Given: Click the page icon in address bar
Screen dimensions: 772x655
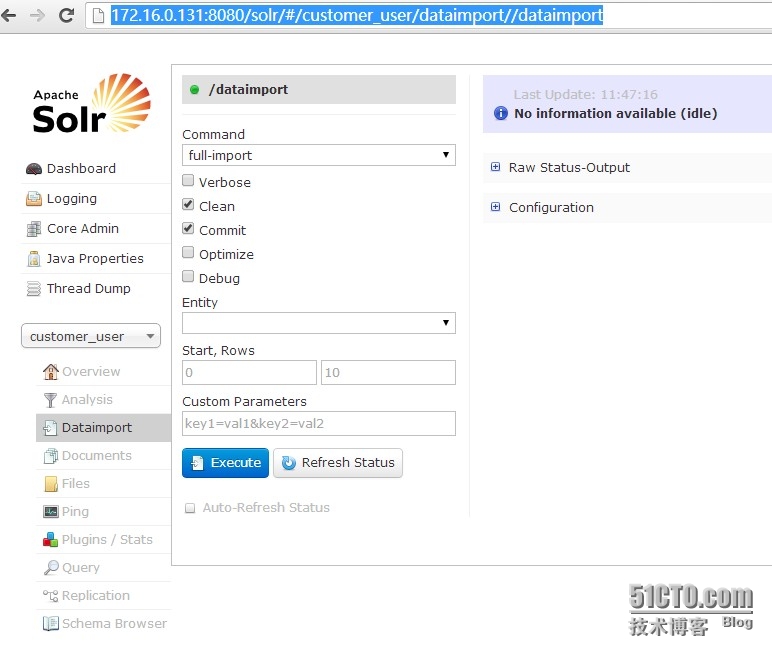Looking at the screenshot, I should click(98, 16).
